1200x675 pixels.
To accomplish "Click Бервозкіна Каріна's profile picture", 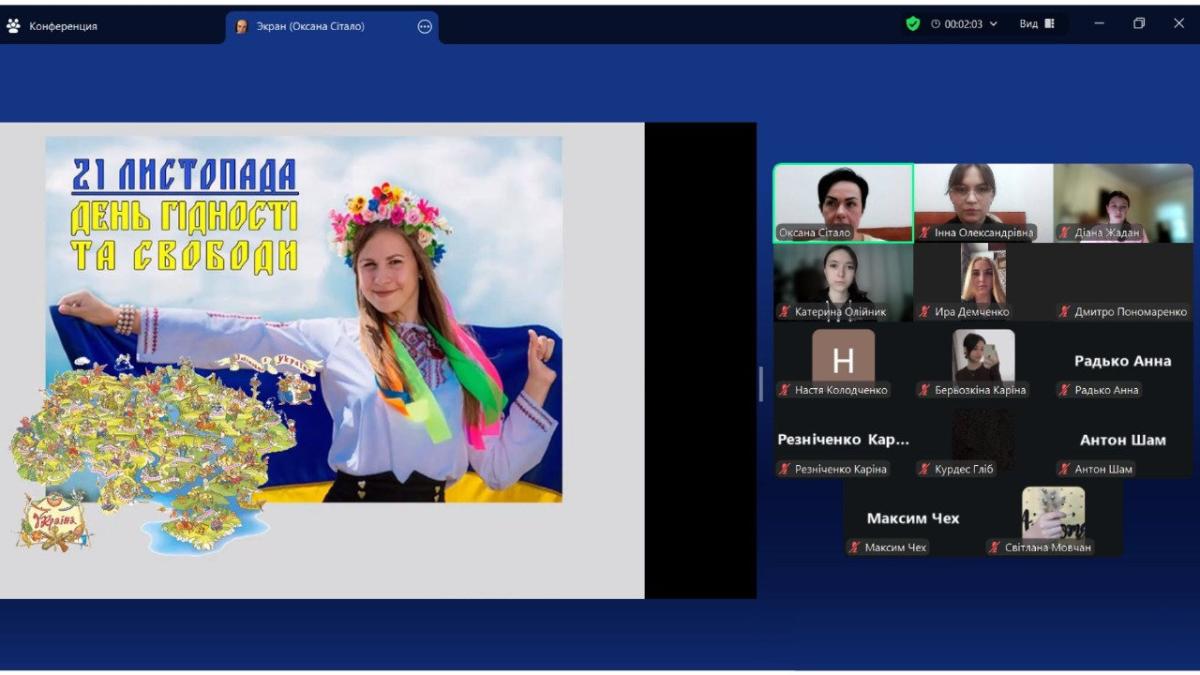I will pyautogui.click(x=983, y=355).
